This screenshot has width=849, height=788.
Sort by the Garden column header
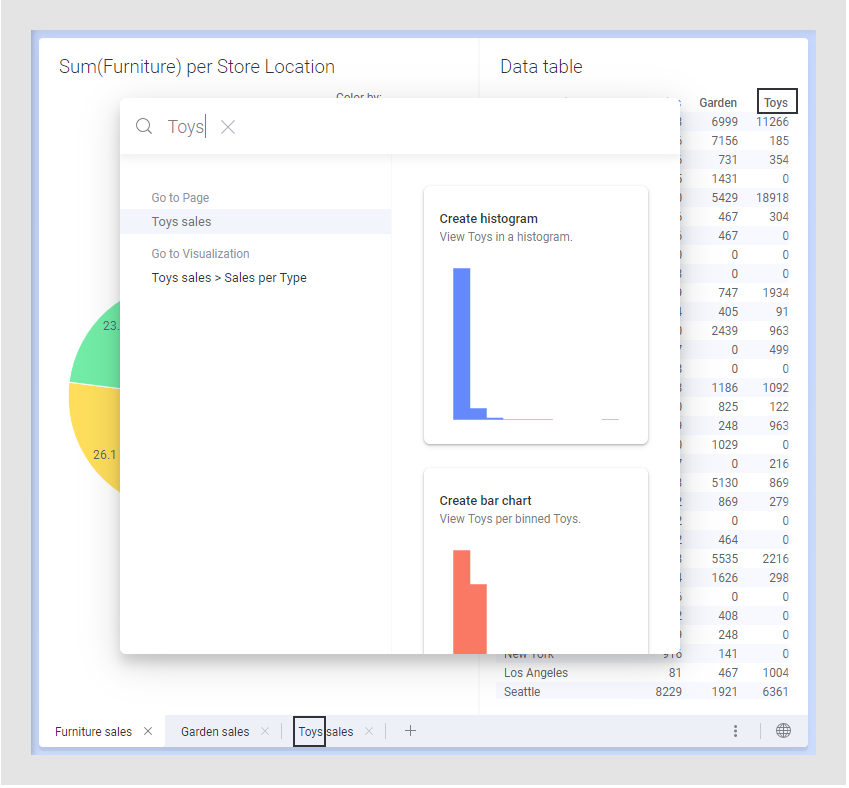tap(718, 102)
